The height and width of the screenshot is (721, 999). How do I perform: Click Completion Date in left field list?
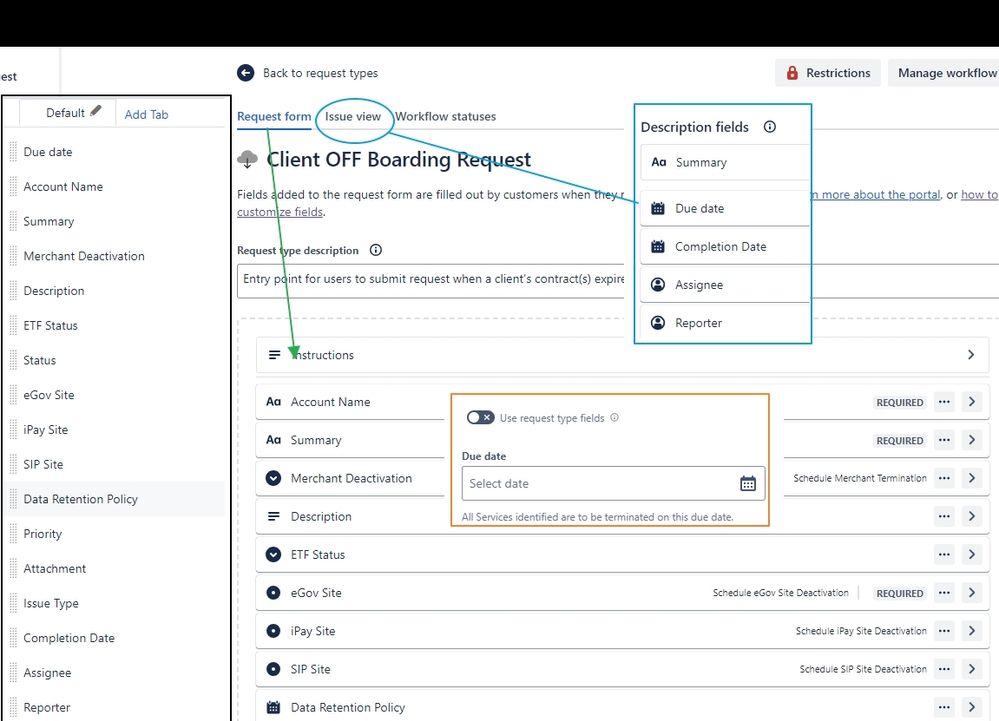click(69, 638)
